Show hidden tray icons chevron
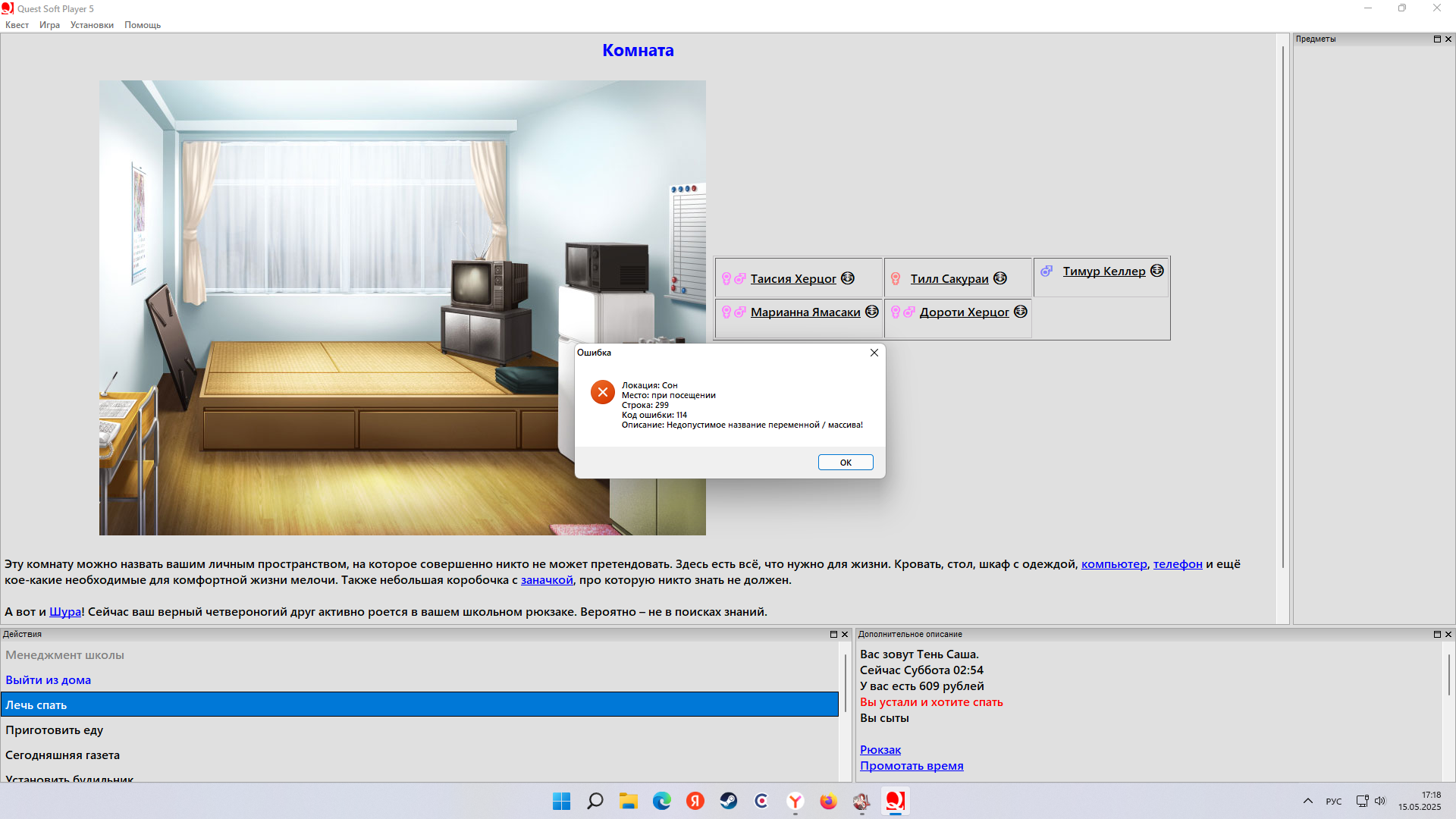Screen dimensions: 1456x819 click(x=1308, y=801)
